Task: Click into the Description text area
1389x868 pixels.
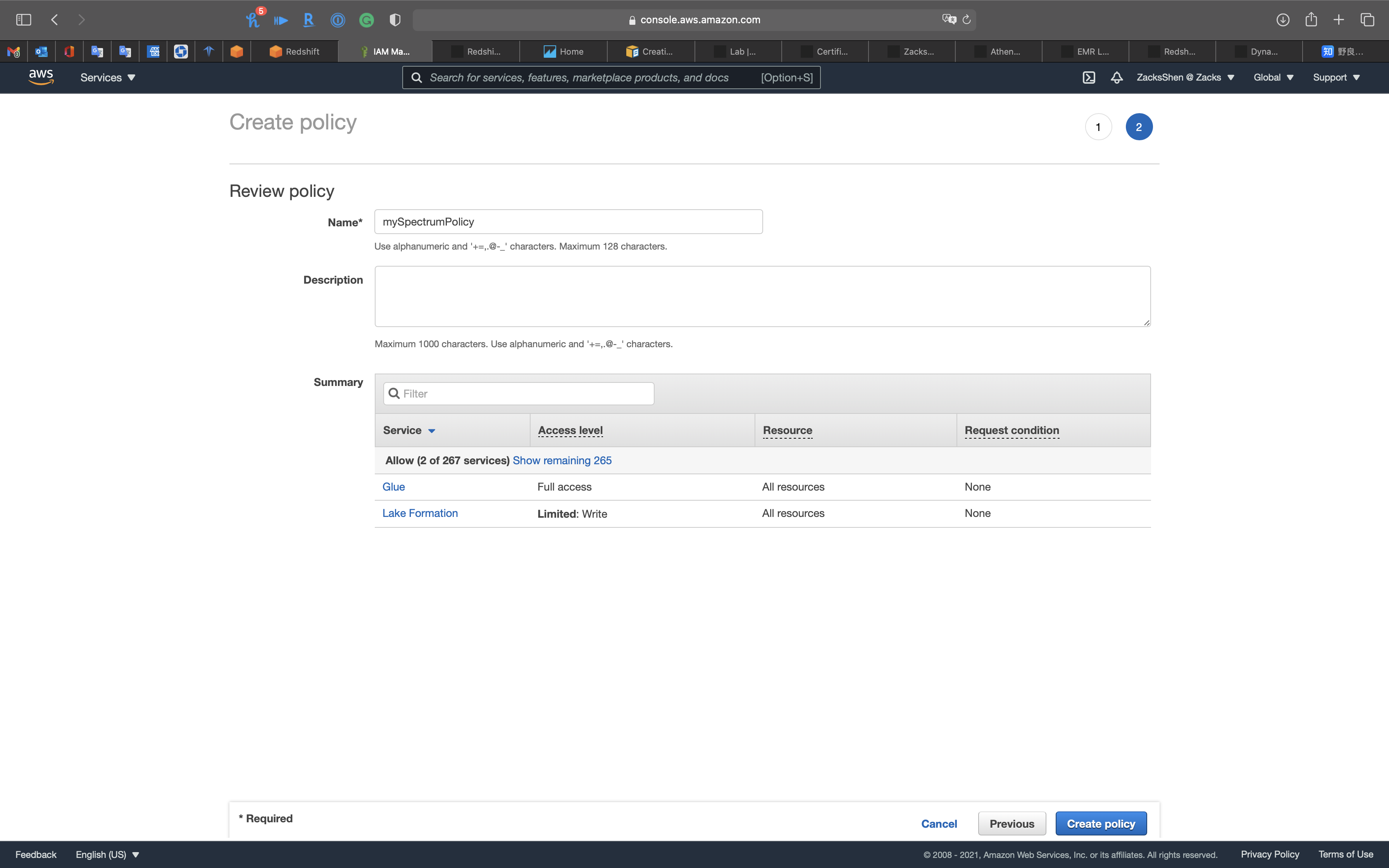Action: (x=762, y=296)
